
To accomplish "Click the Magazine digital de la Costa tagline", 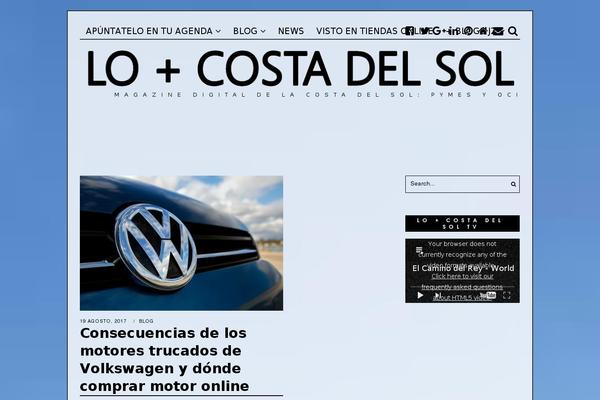I will pyautogui.click(x=316, y=95).
